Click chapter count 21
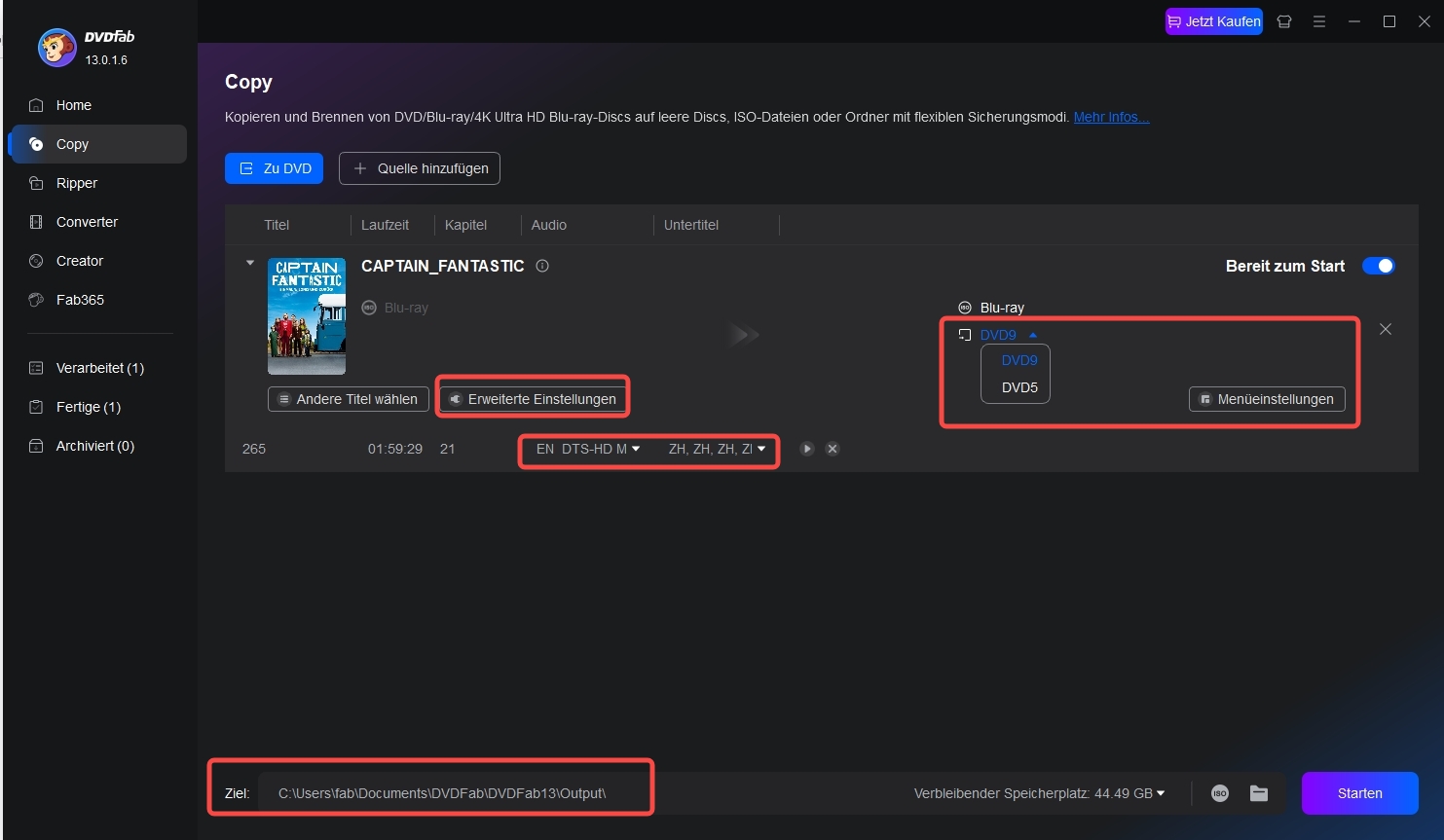 point(447,449)
